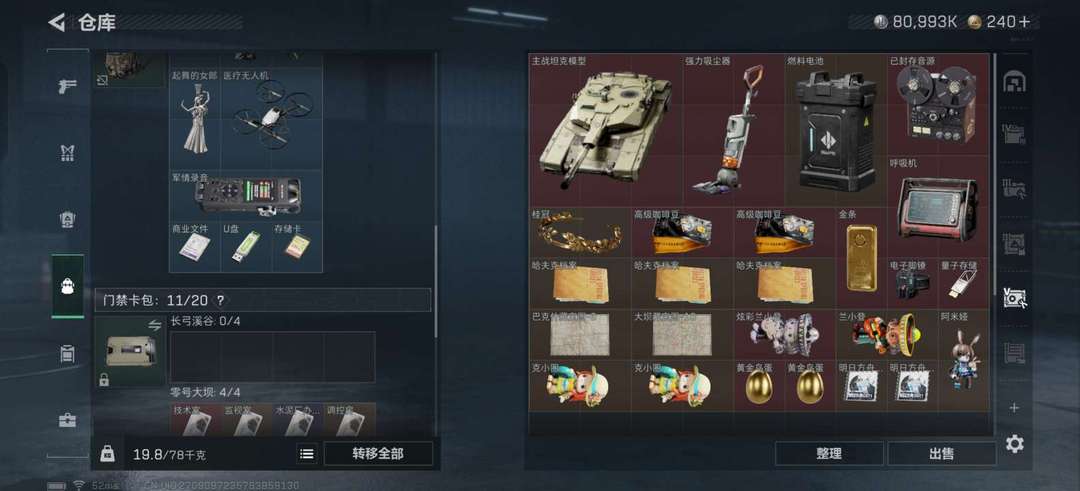Add a storage box with plus icon
The height and width of the screenshot is (491, 1080).
pos(1014,408)
